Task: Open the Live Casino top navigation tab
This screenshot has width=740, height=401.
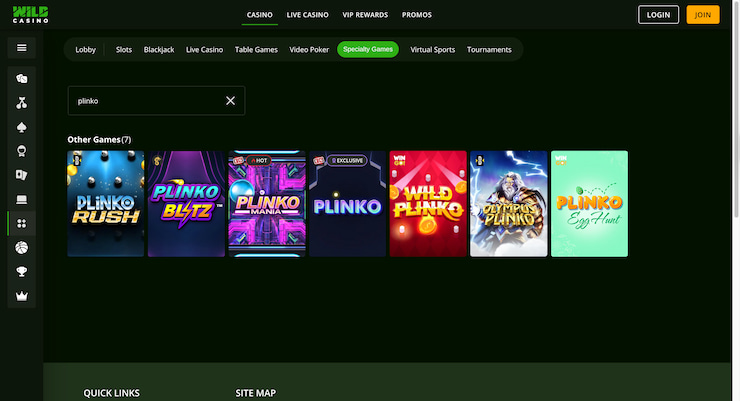Action: coord(307,15)
